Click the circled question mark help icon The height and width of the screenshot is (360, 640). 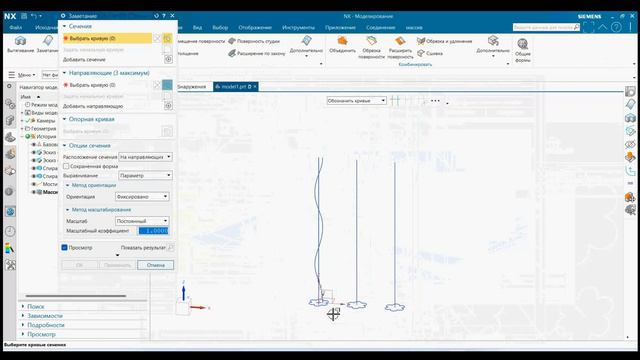coord(616,27)
